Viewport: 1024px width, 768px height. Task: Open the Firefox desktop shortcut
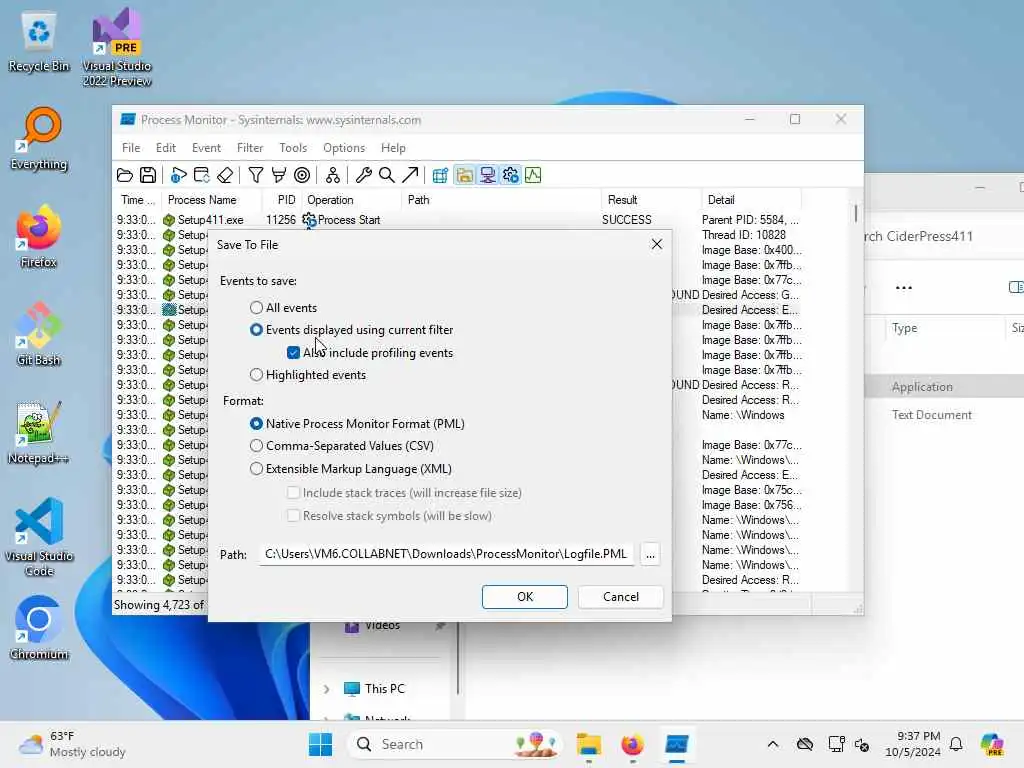click(39, 237)
